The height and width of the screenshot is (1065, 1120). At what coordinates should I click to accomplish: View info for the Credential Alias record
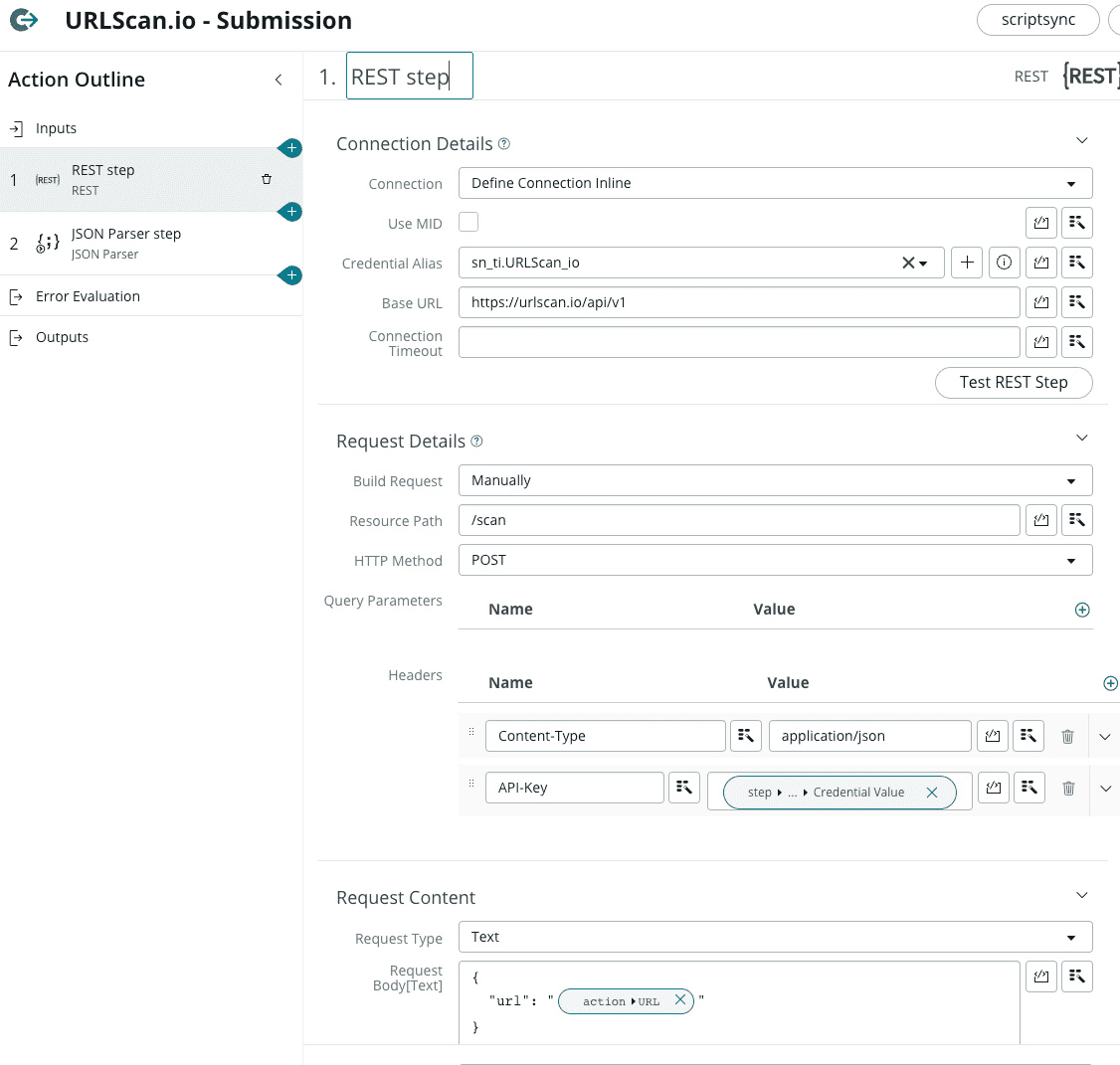click(1005, 263)
